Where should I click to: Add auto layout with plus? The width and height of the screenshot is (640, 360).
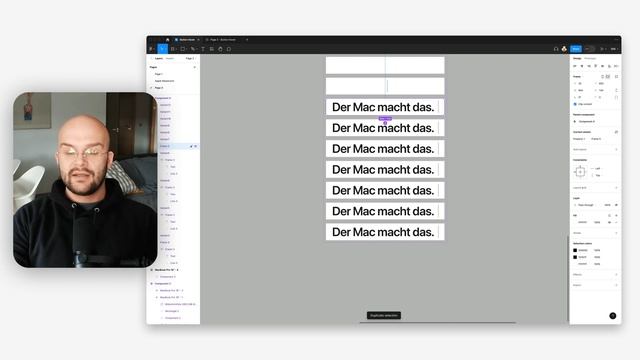click(x=616, y=149)
